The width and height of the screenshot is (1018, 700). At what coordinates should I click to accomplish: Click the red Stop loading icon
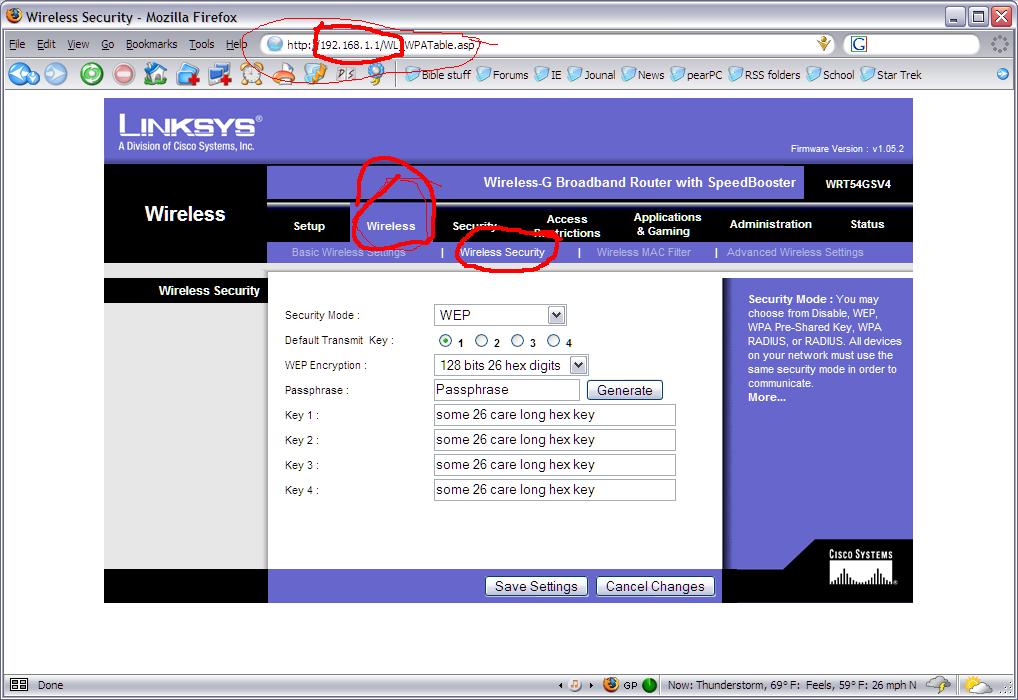tap(123, 74)
